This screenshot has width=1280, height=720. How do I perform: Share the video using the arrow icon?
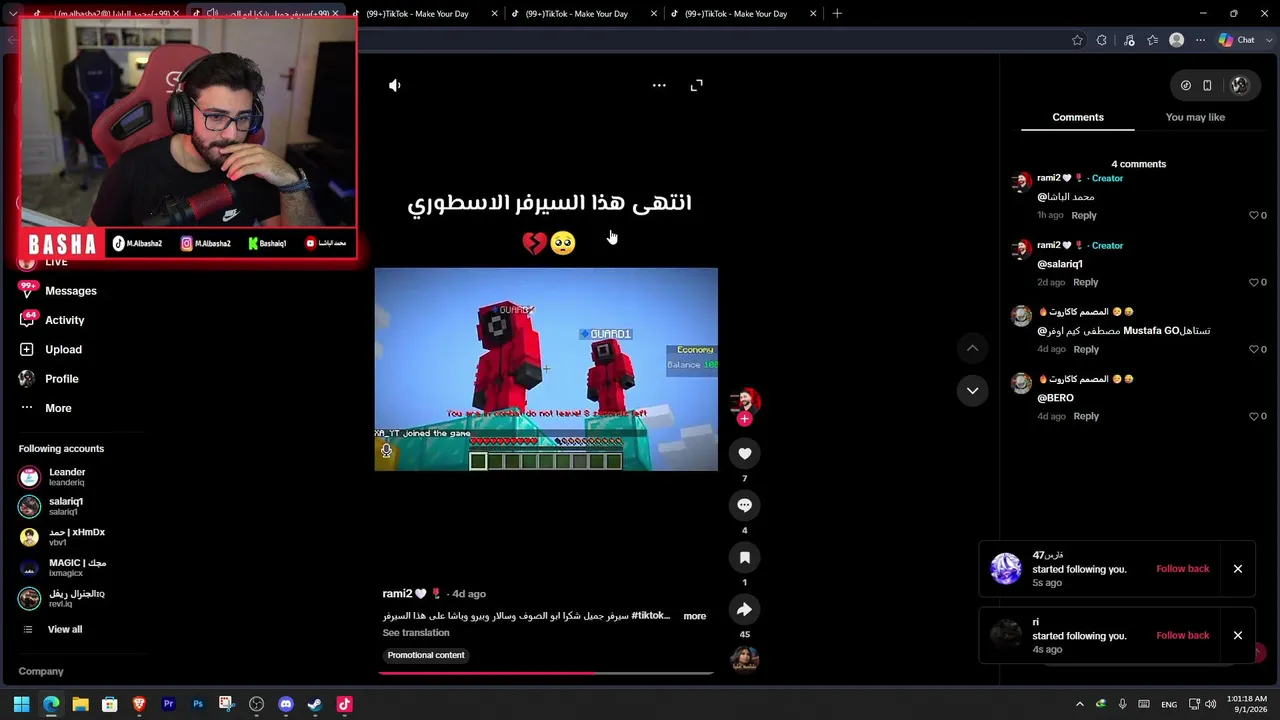(x=744, y=610)
